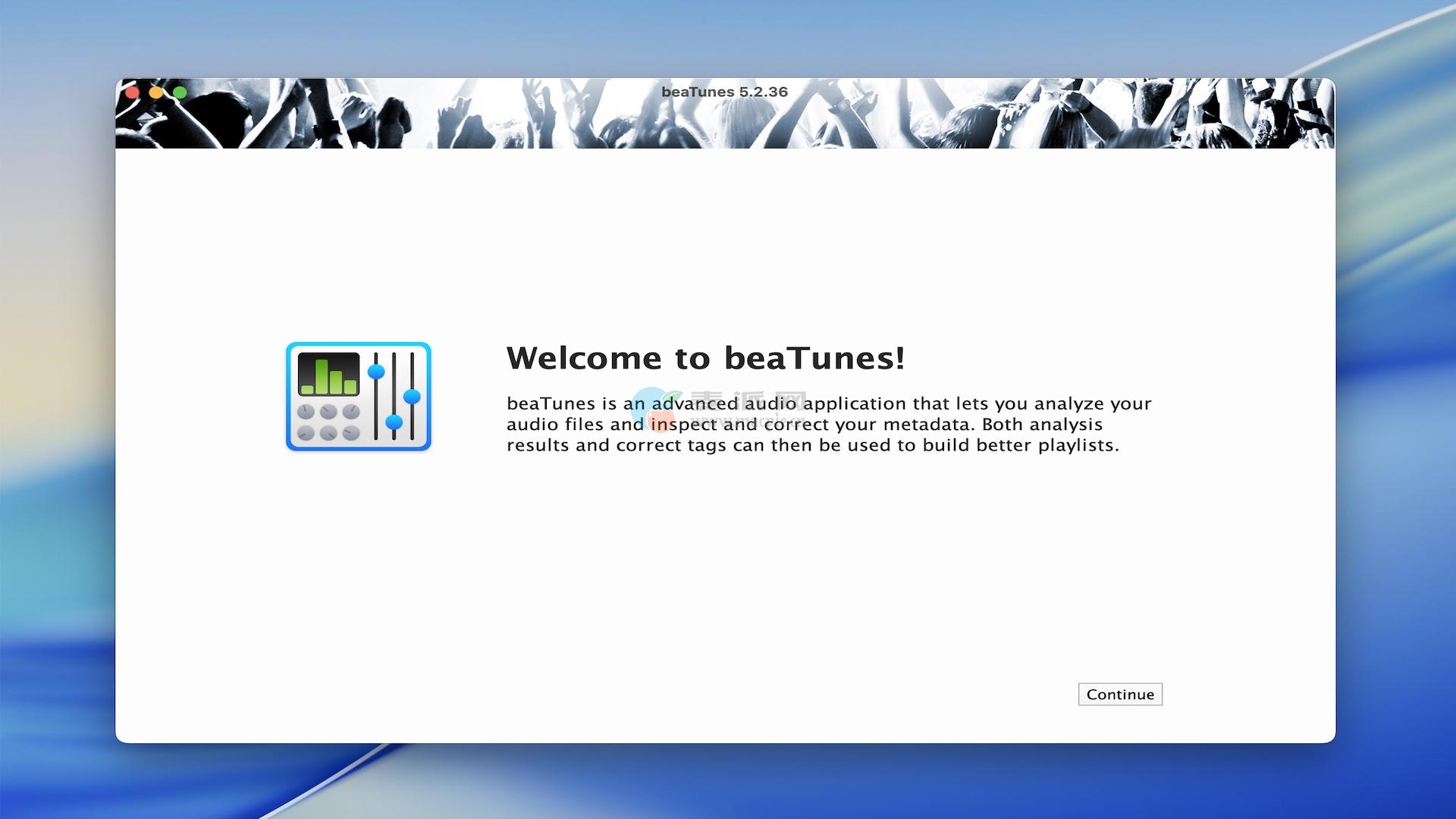Click the bottom-left gray dial in logo
Image resolution: width=1456 pixels, height=819 pixels.
point(306,433)
